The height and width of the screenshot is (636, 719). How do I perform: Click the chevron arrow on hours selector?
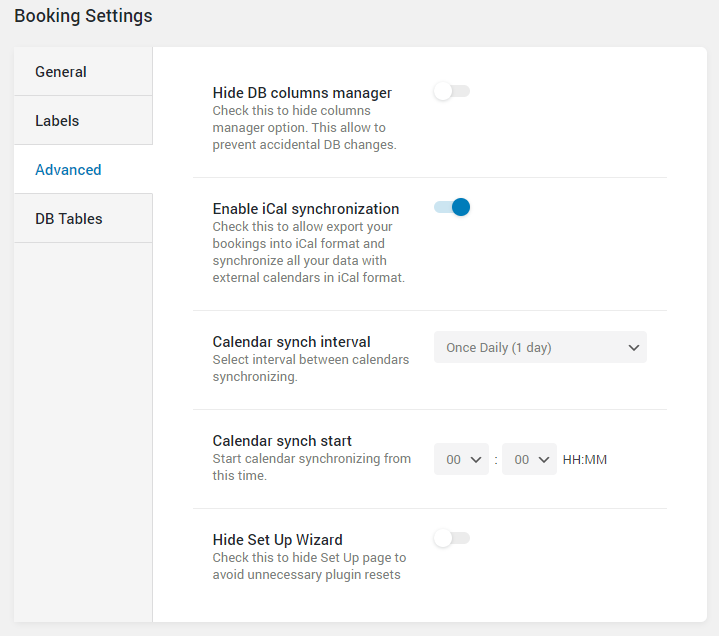[476, 459]
